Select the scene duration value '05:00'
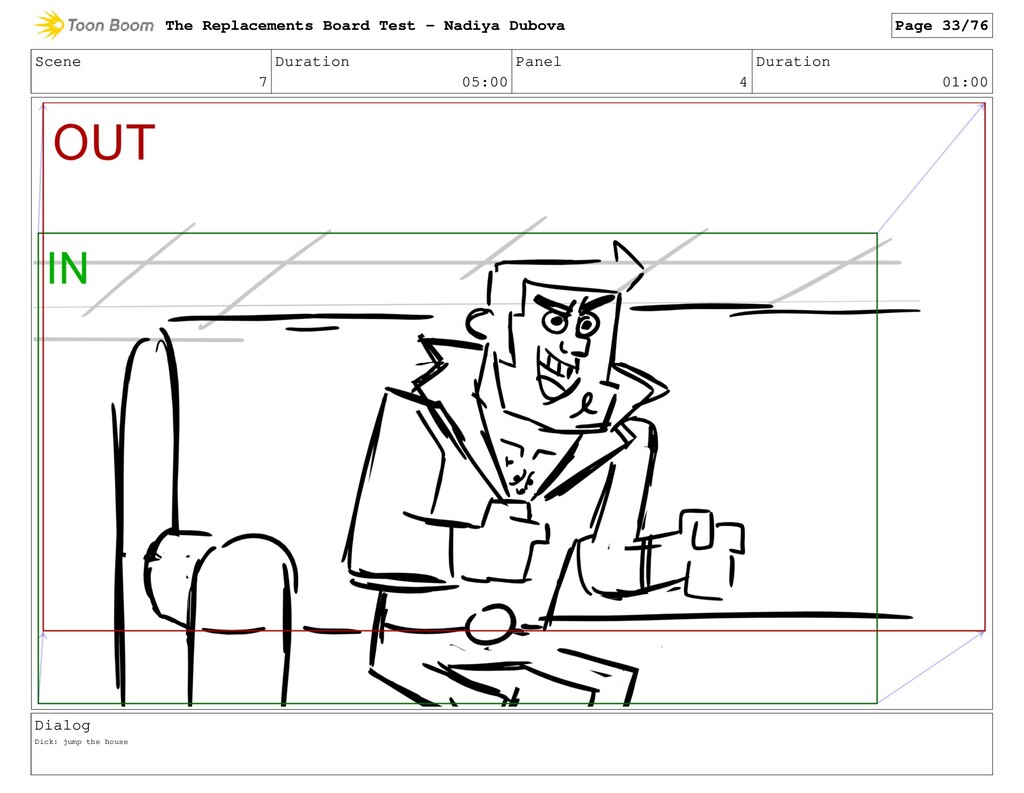The image size is (1024, 793). coord(485,82)
